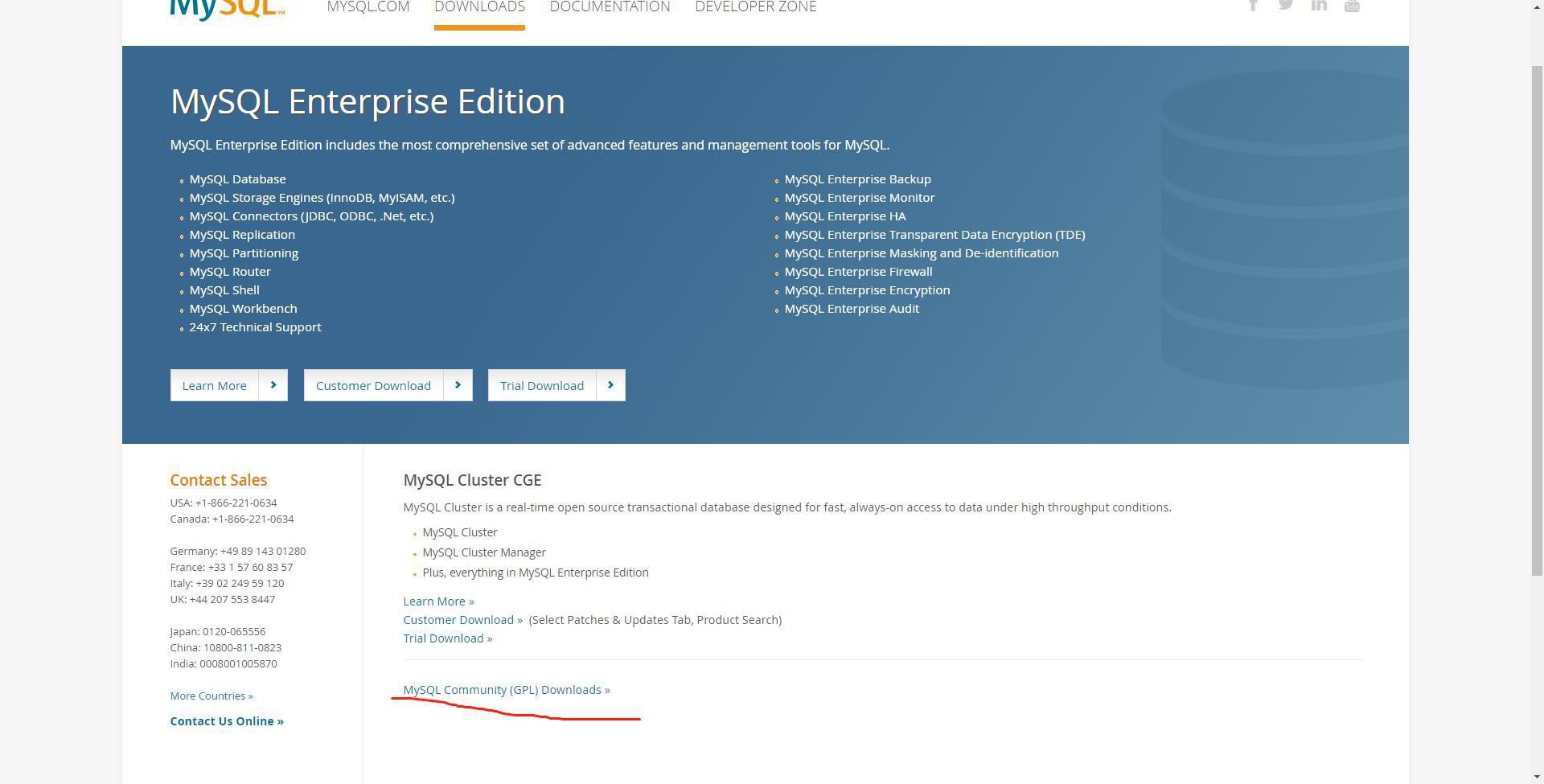
Task: Click MySQL Connectors list item
Action: tap(311, 216)
